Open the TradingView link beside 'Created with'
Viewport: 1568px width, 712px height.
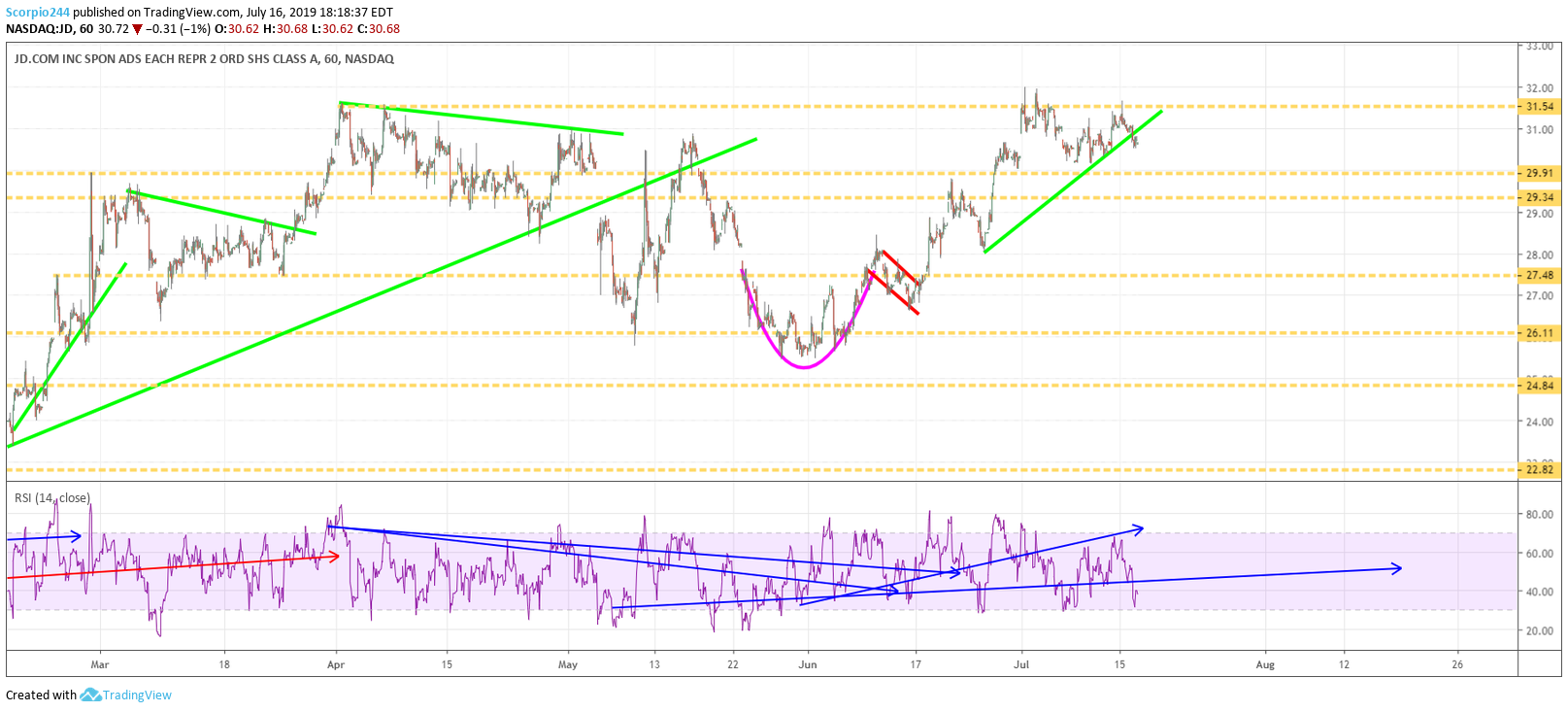pos(137,695)
